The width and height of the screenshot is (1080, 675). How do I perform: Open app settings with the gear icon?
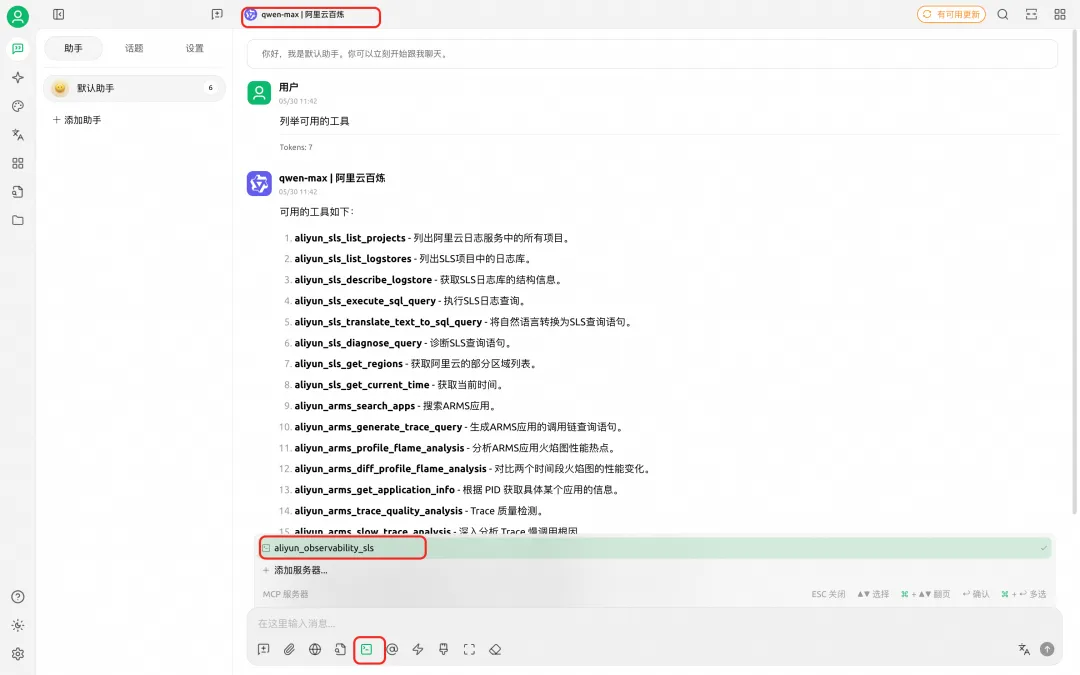click(17, 654)
